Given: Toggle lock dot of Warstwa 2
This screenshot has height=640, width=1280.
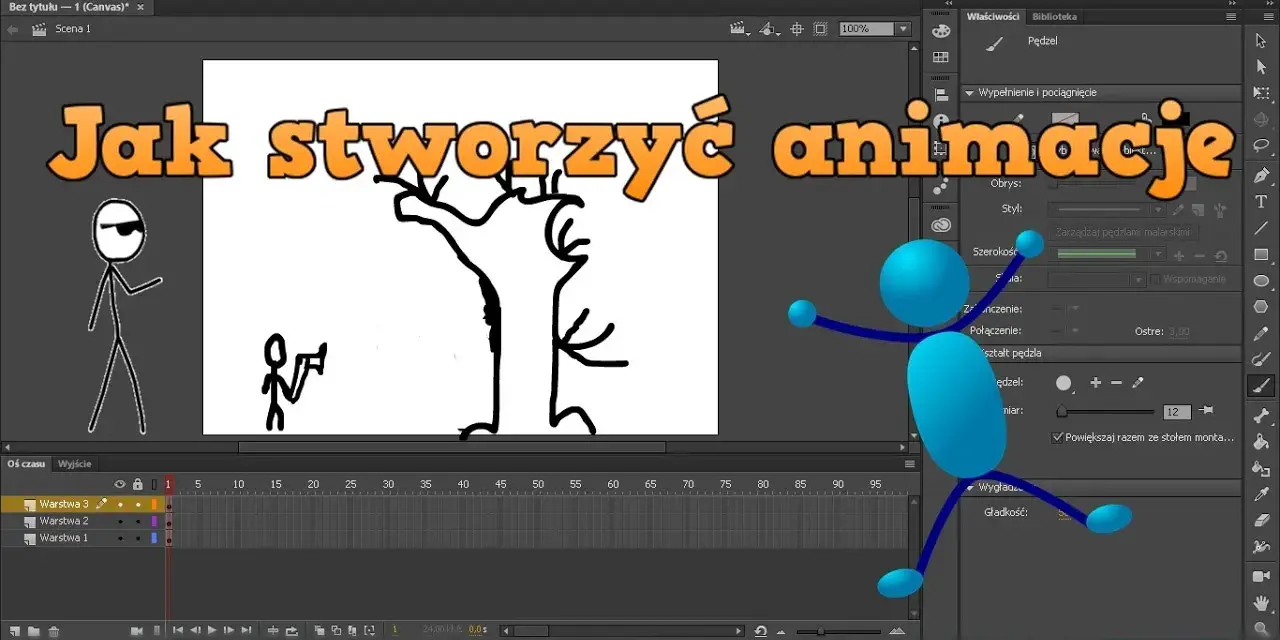Looking at the screenshot, I should (x=138, y=521).
